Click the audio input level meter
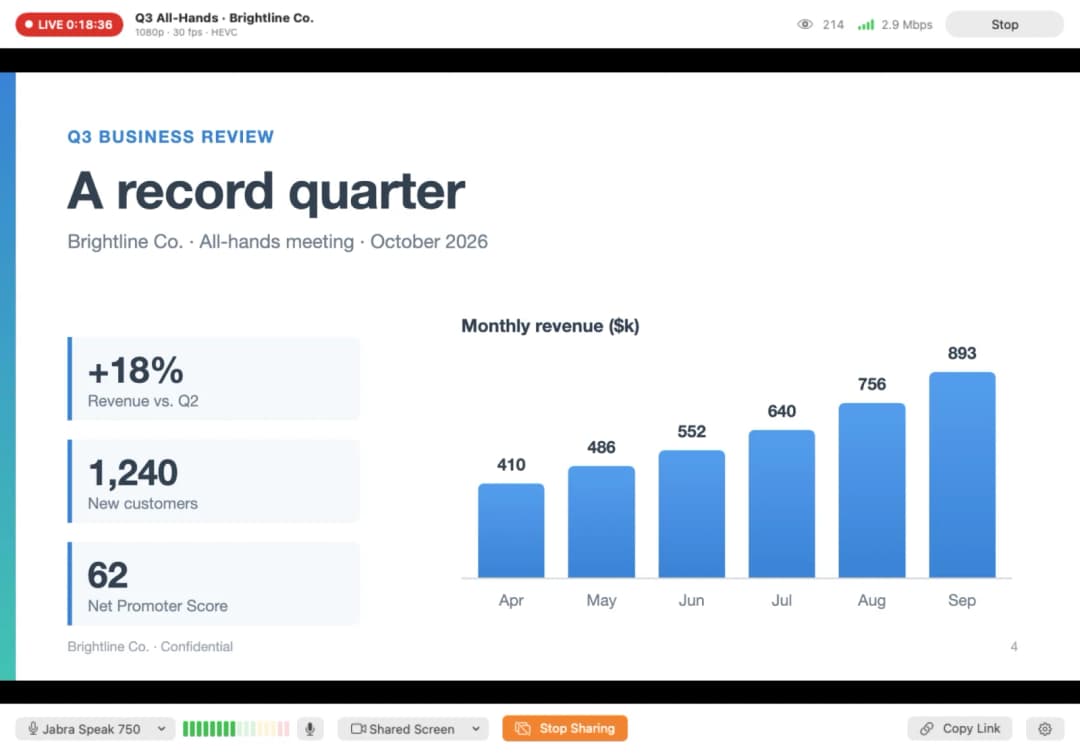Viewport: 1080px width, 753px height. [236, 729]
